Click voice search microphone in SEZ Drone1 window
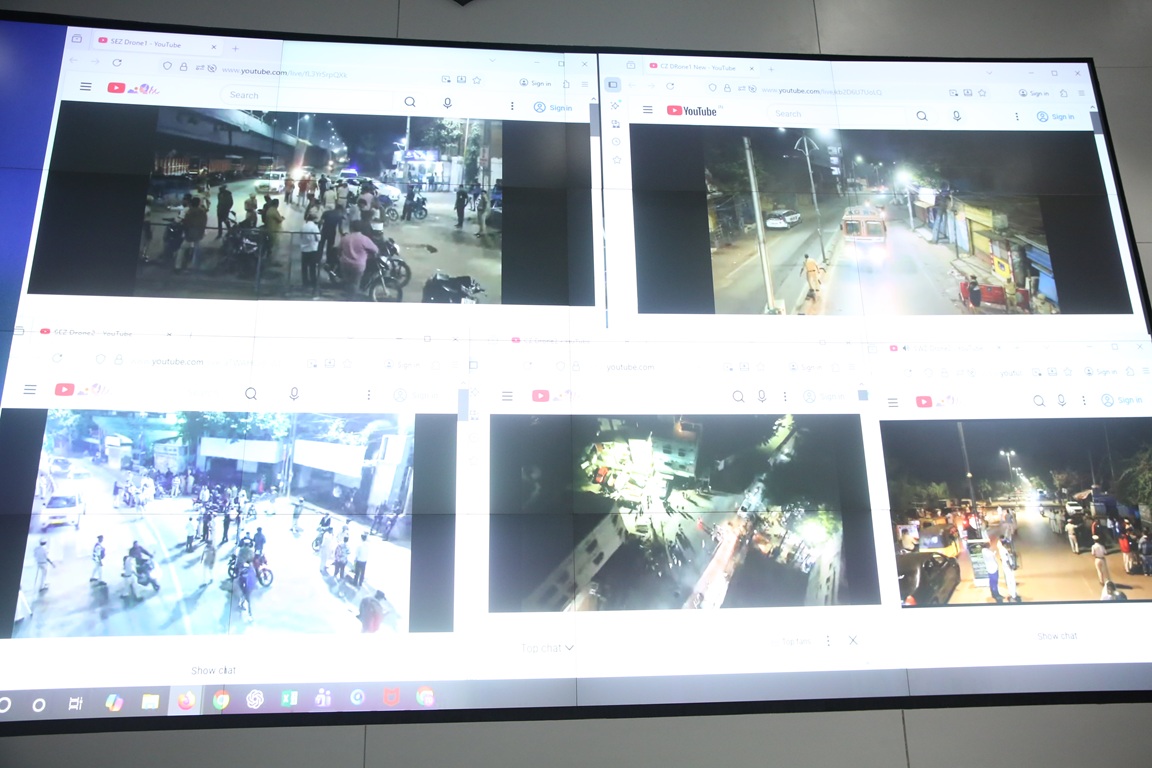 [x=447, y=102]
